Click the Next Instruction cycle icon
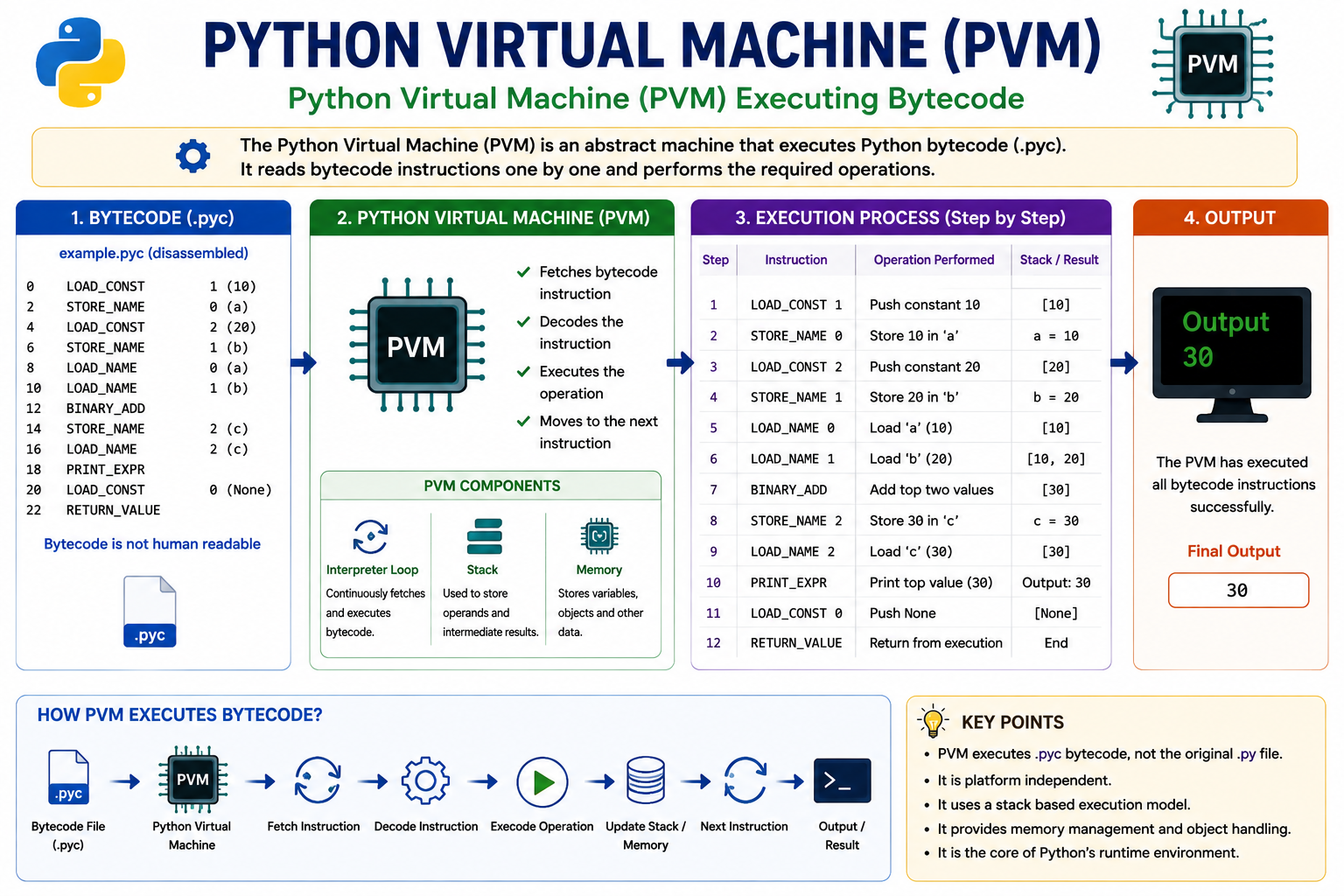 (745, 780)
